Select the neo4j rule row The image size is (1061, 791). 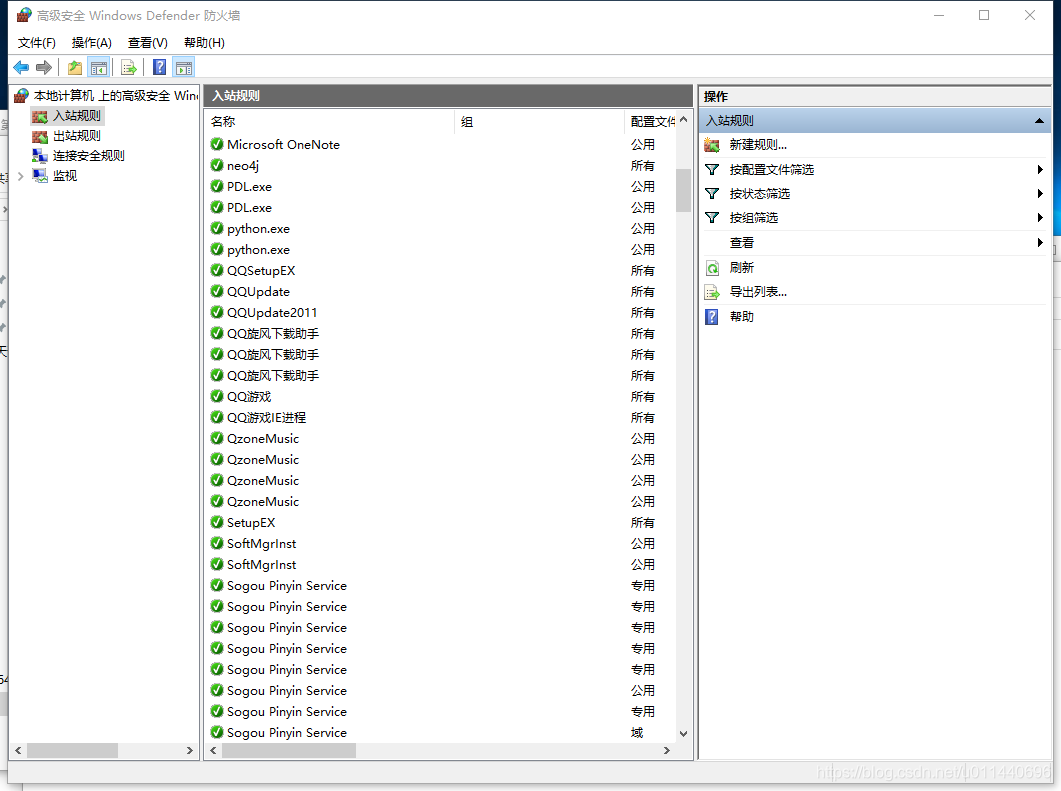point(440,165)
